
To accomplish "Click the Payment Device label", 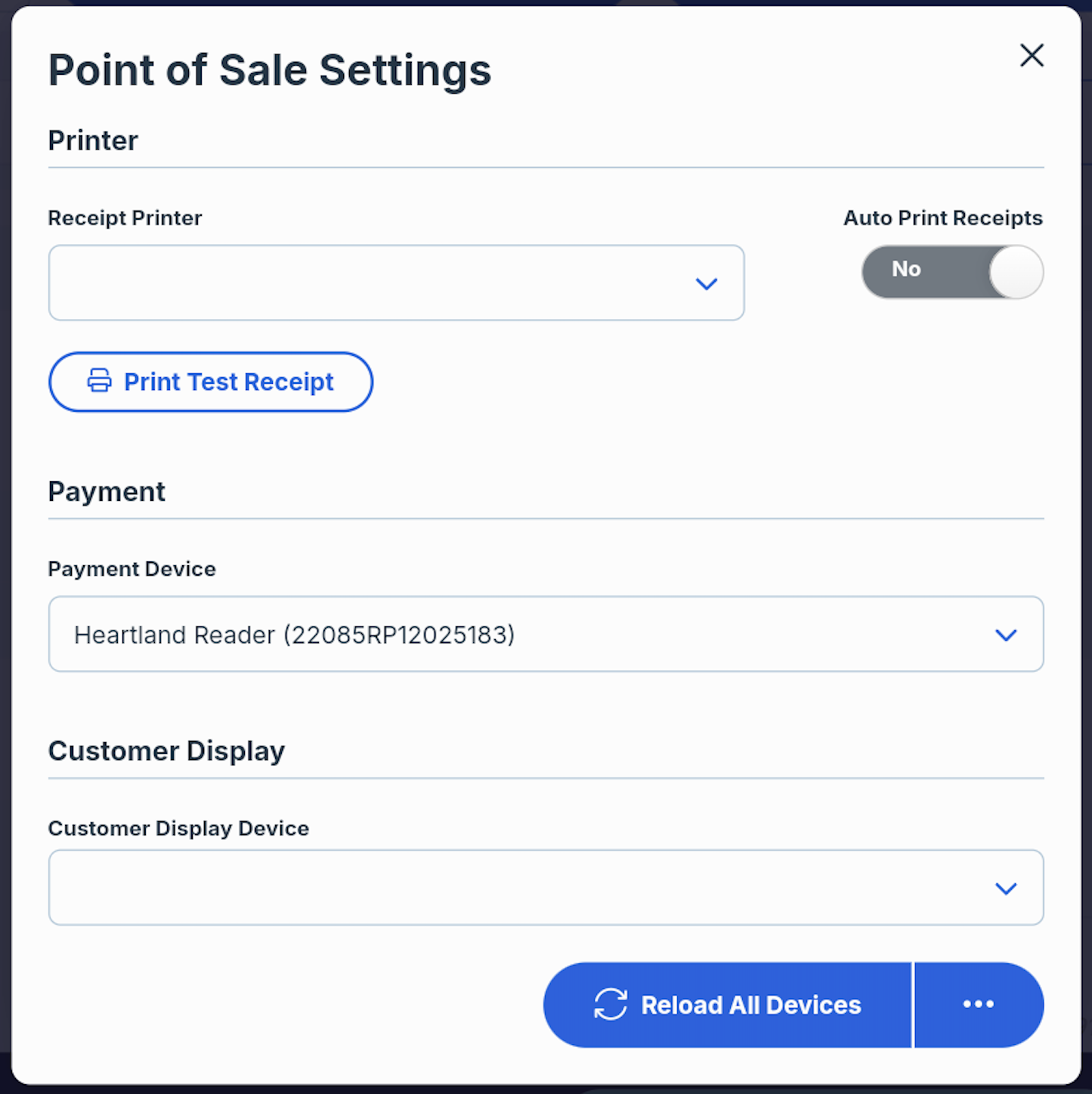I will click(131, 569).
